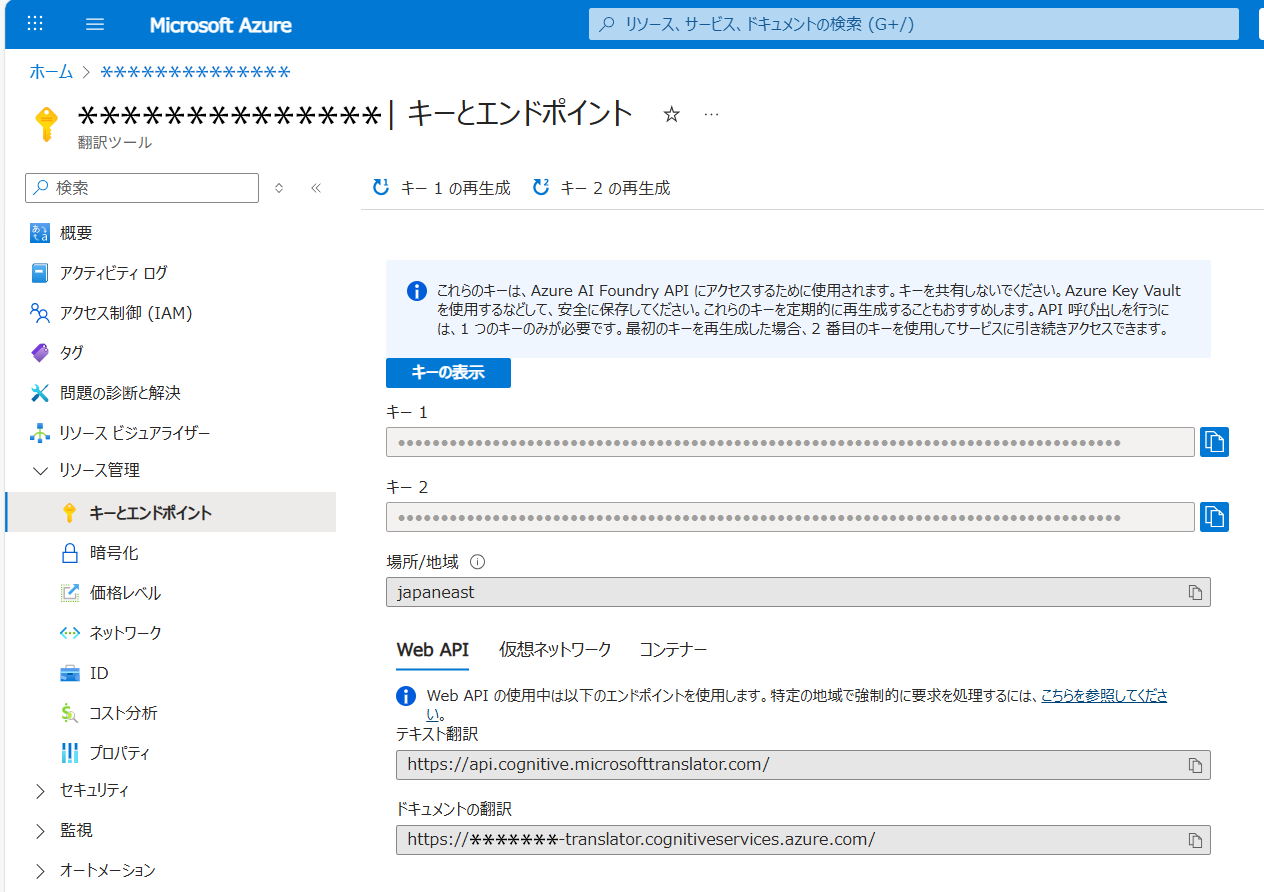
Task: Collapse the sidebar with double chevron
Action: (x=316, y=188)
